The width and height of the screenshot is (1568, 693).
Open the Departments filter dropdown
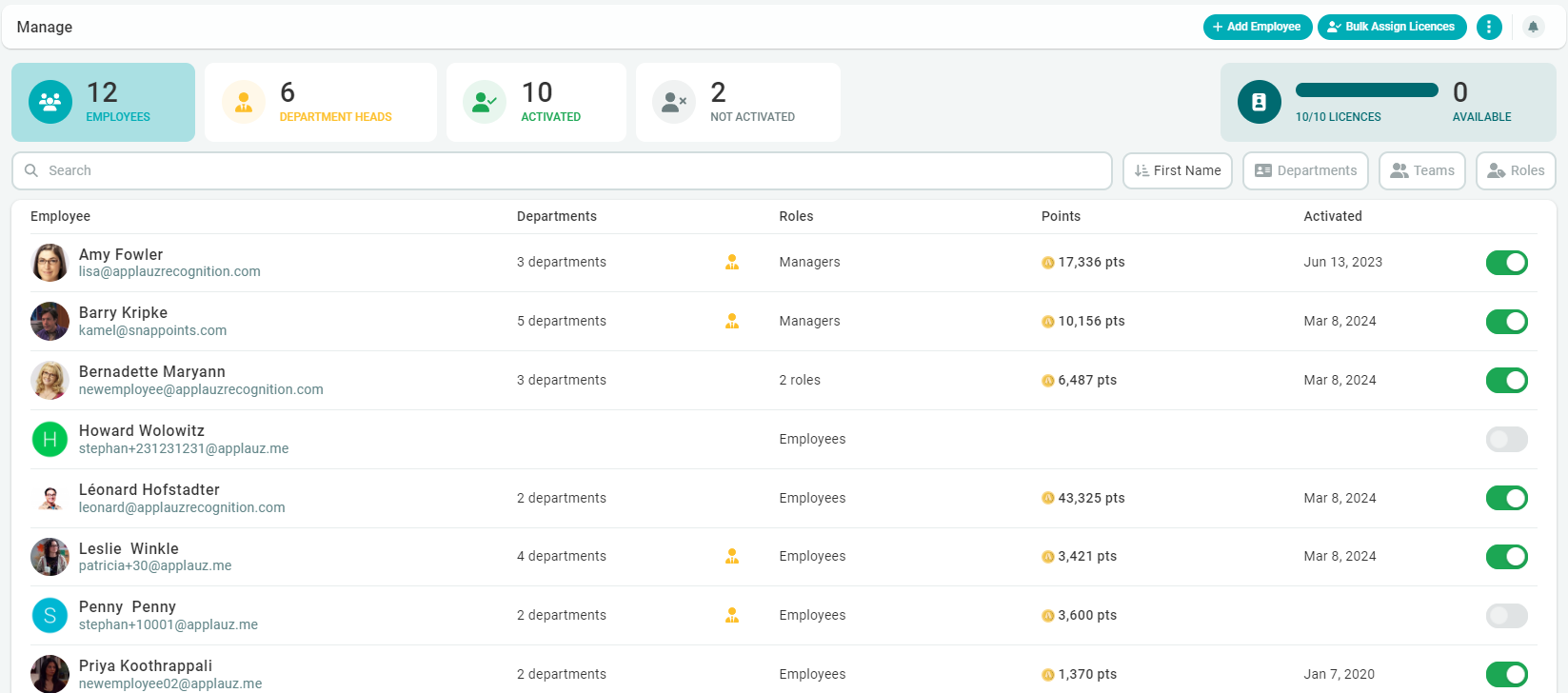(1305, 171)
